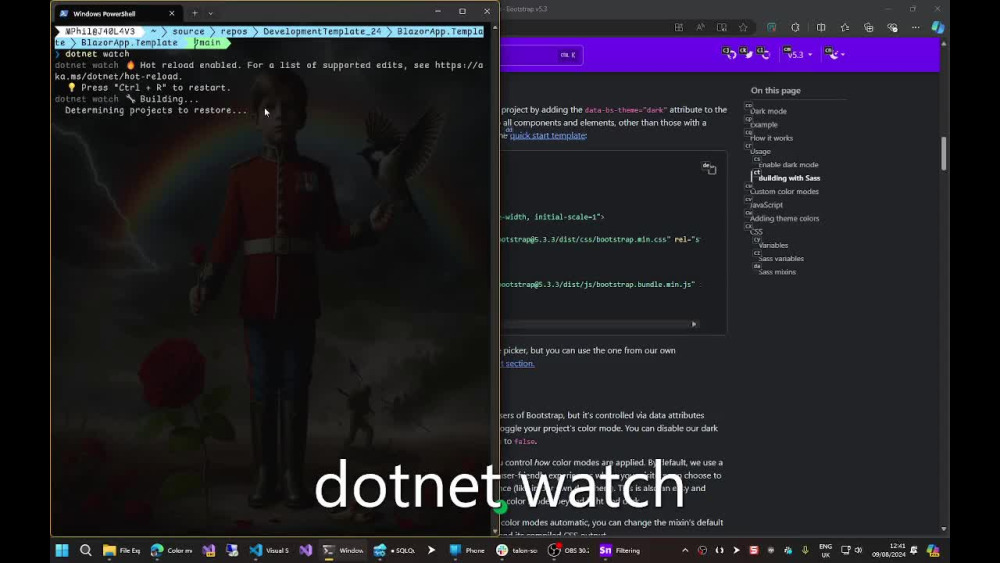
Task: Go to 'Usage' section link
Action: pos(760,151)
